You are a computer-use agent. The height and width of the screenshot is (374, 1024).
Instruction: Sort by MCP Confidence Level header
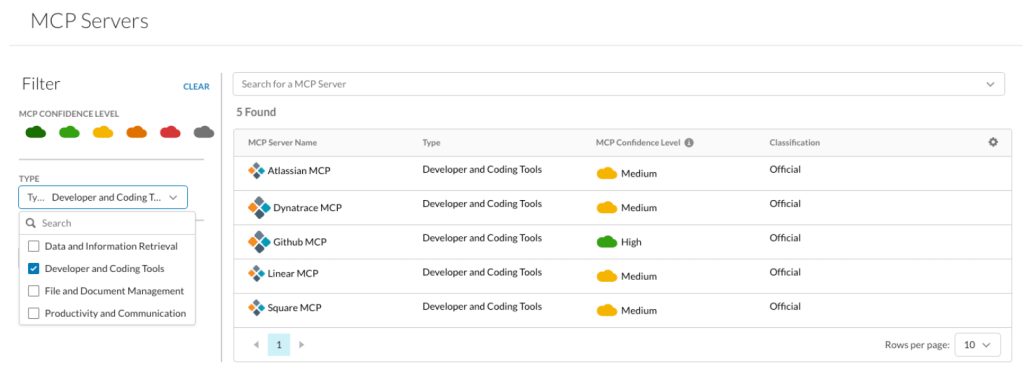point(638,143)
